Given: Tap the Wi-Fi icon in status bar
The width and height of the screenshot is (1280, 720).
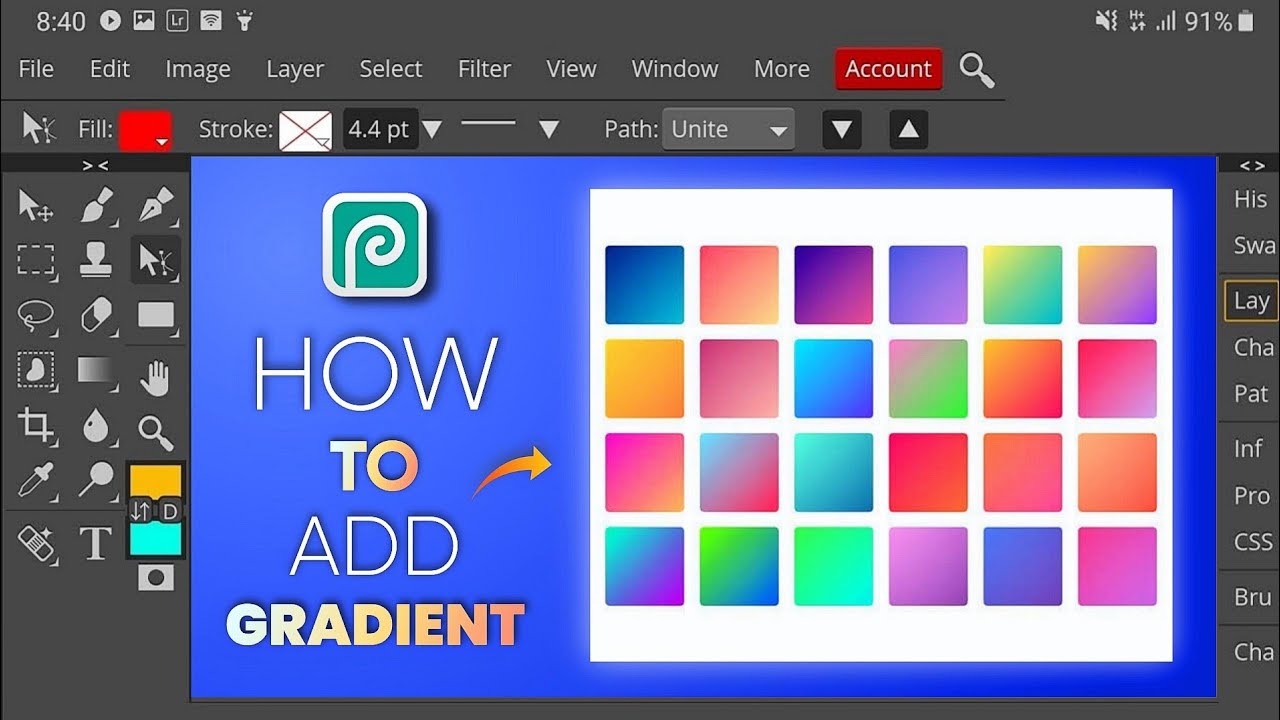Looking at the screenshot, I should (211, 21).
